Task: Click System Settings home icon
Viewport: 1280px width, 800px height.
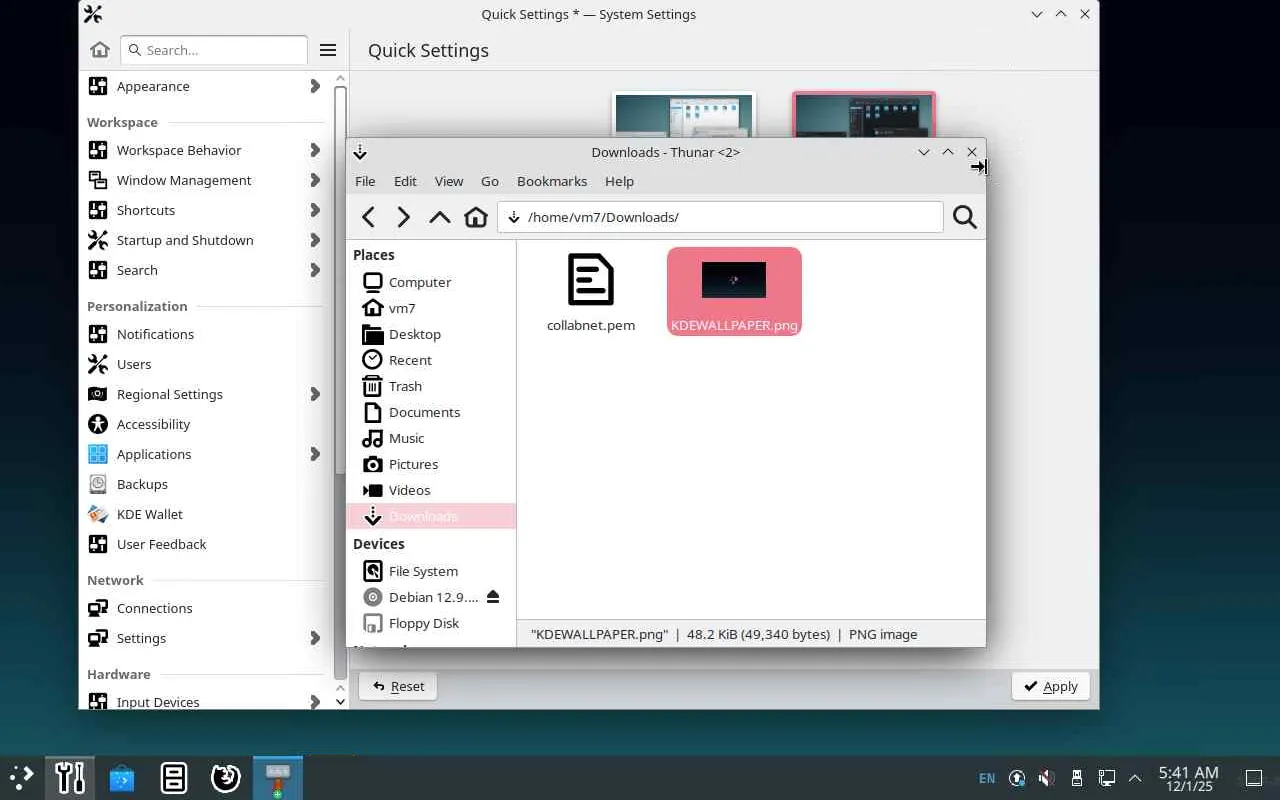Action: click(100, 50)
